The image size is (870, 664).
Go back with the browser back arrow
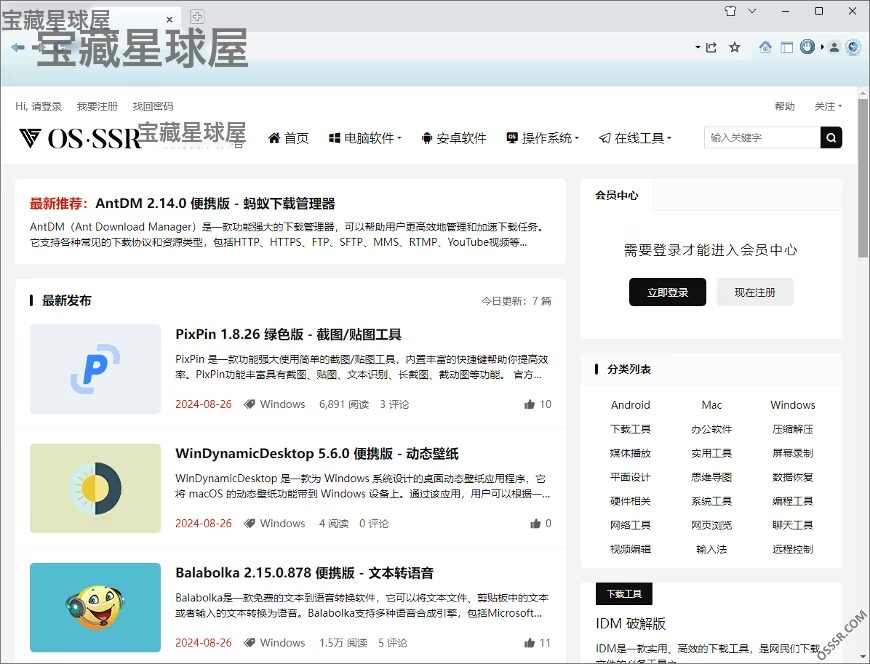pos(17,47)
